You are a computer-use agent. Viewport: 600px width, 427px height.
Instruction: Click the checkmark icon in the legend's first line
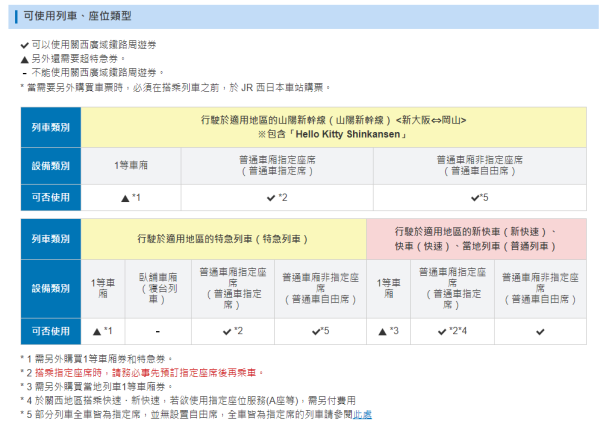coord(25,46)
